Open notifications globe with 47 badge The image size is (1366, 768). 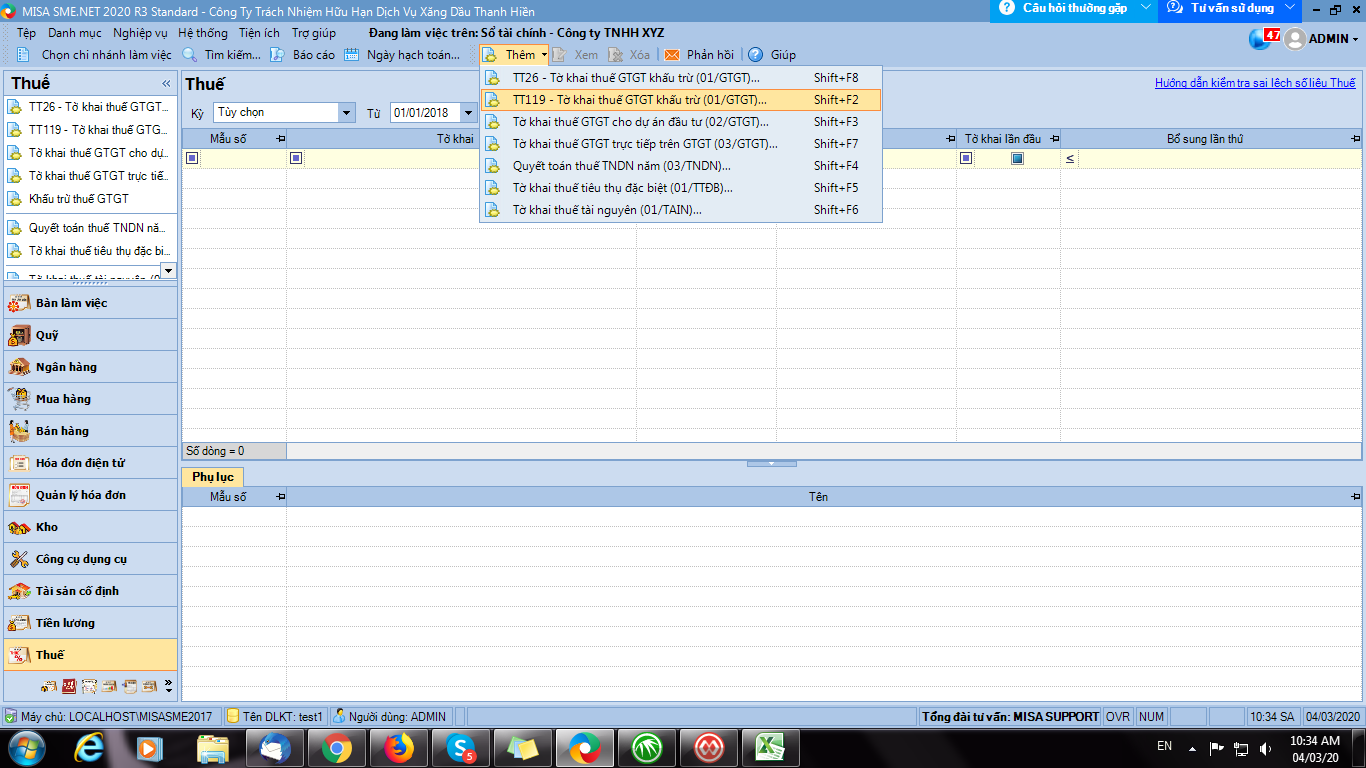(1263, 38)
